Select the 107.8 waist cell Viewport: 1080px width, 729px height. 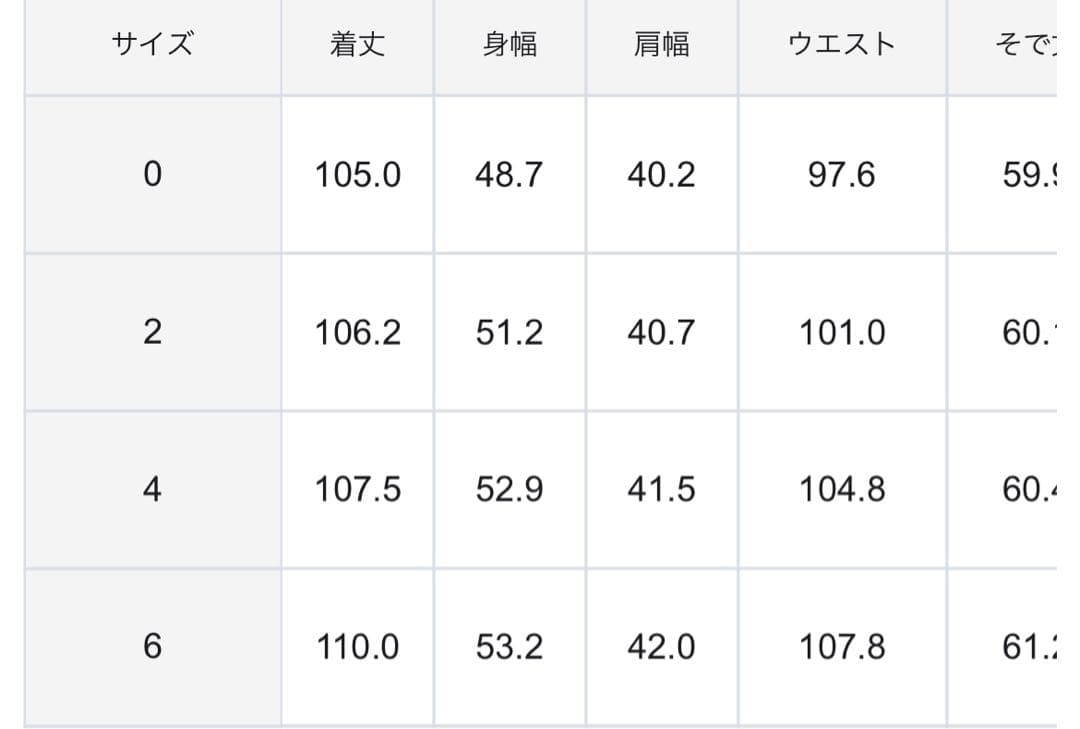tap(841, 647)
